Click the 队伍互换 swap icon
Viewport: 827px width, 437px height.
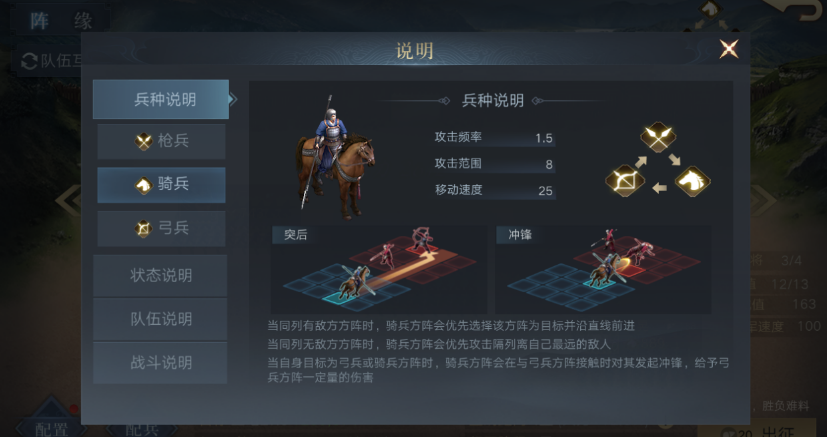click(29, 62)
